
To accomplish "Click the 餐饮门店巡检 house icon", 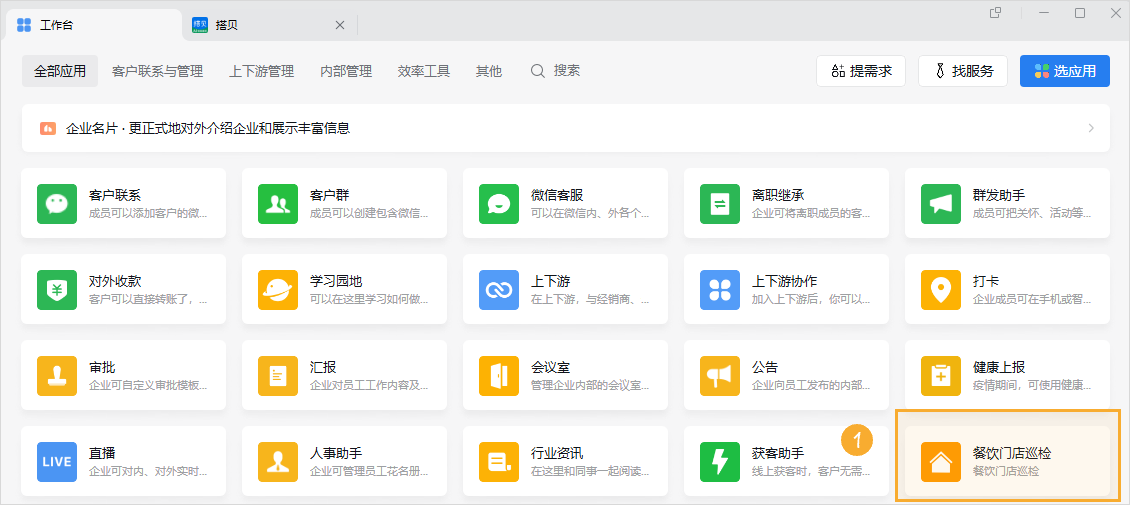I will pyautogui.click(x=940, y=462).
